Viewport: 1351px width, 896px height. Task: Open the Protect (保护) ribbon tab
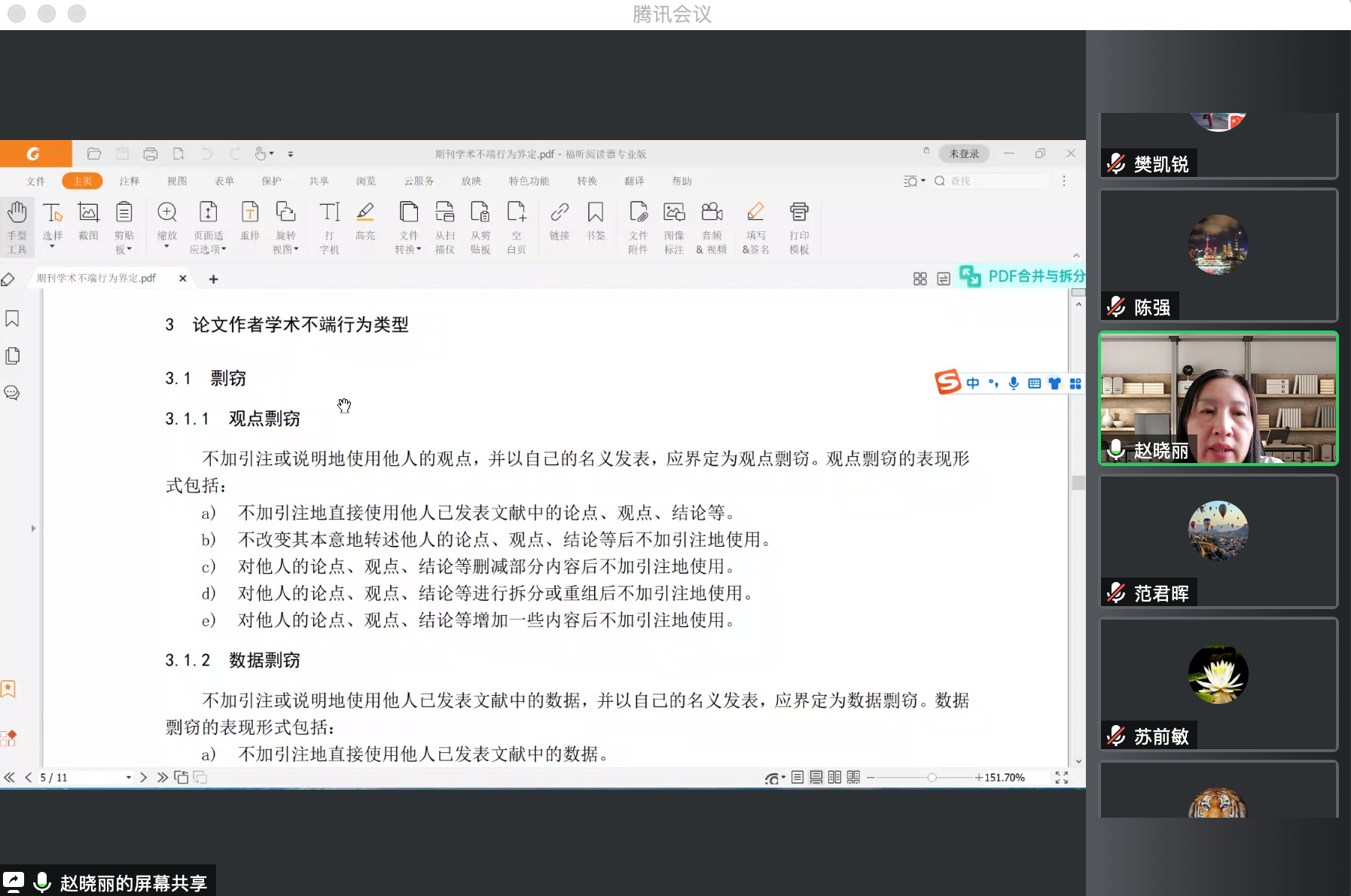pos(271,181)
